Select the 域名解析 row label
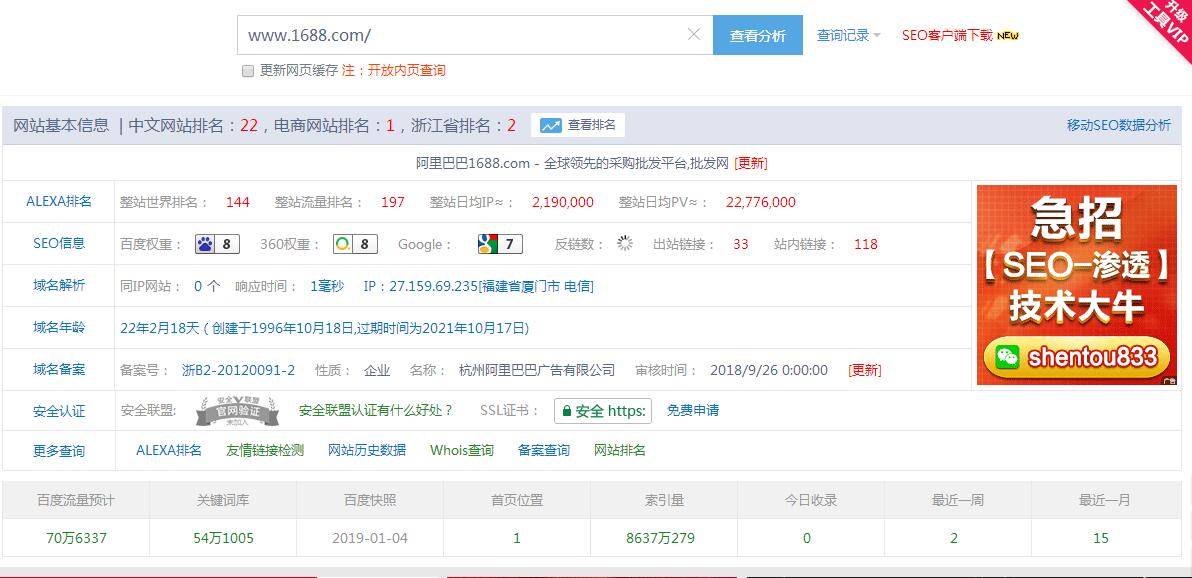The image size is (1192, 578). pos(59,285)
